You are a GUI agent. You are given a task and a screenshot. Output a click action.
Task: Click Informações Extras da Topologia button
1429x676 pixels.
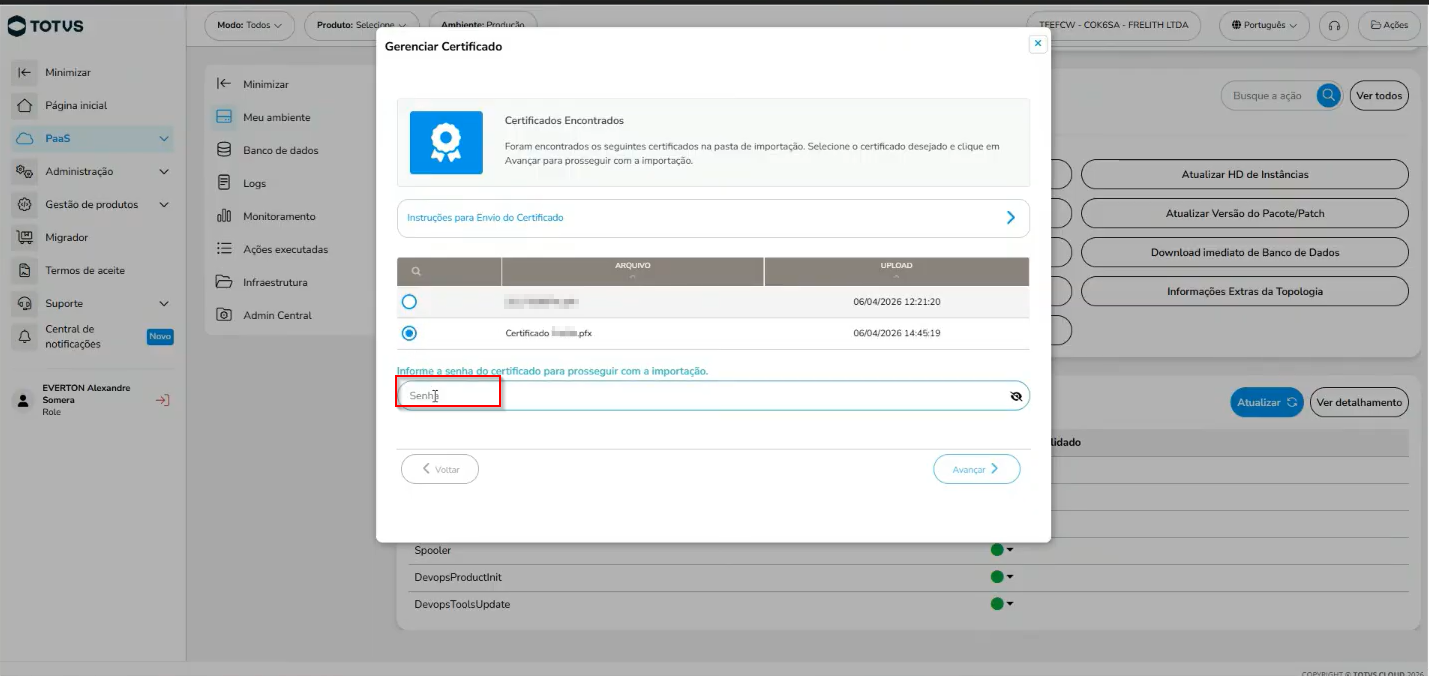pyautogui.click(x=1245, y=291)
